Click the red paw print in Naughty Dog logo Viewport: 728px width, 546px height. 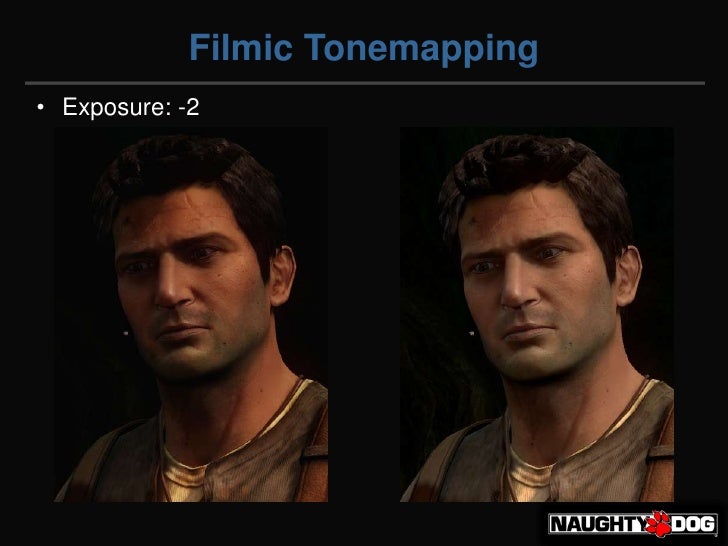click(658, 523)
